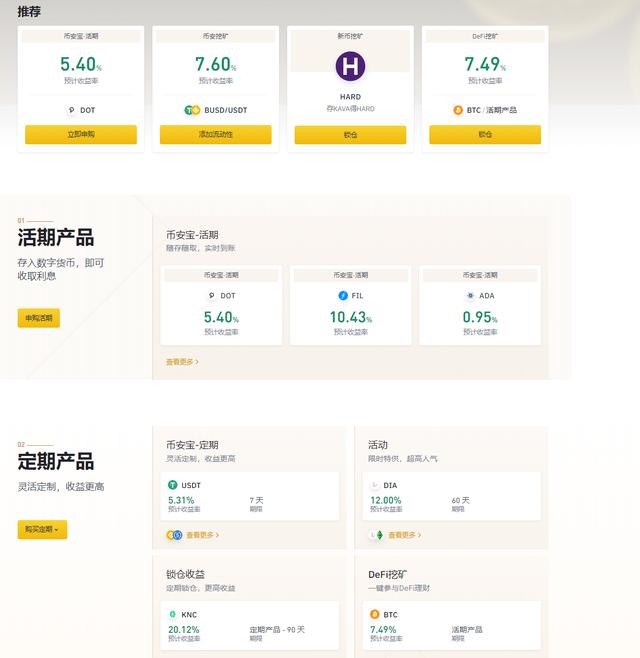Click the DOT coin icon in recommended card

tap(71, 110)
